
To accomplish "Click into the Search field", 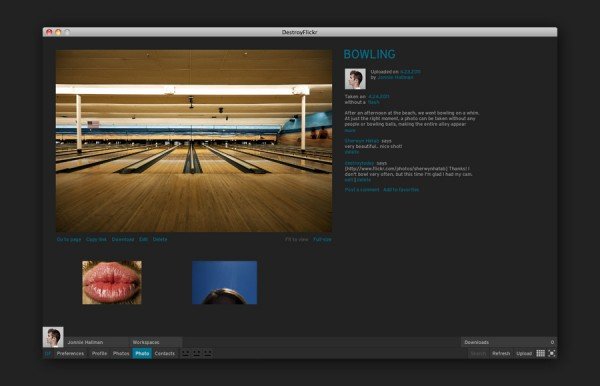I will pos(478,353).
